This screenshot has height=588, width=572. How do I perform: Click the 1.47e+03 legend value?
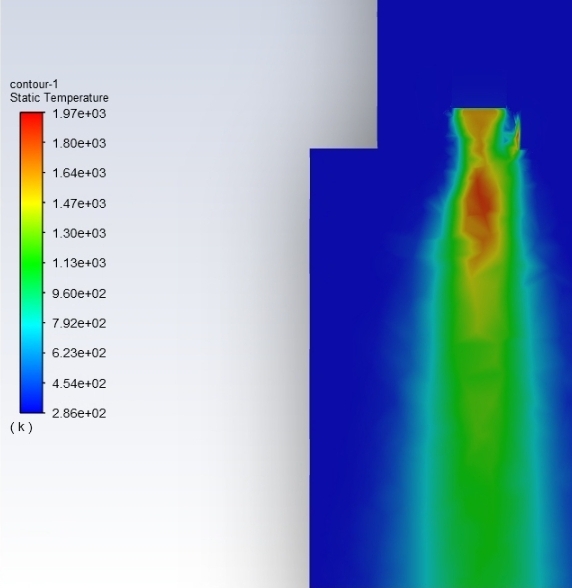pyautogui.click(x=79, y=203)
